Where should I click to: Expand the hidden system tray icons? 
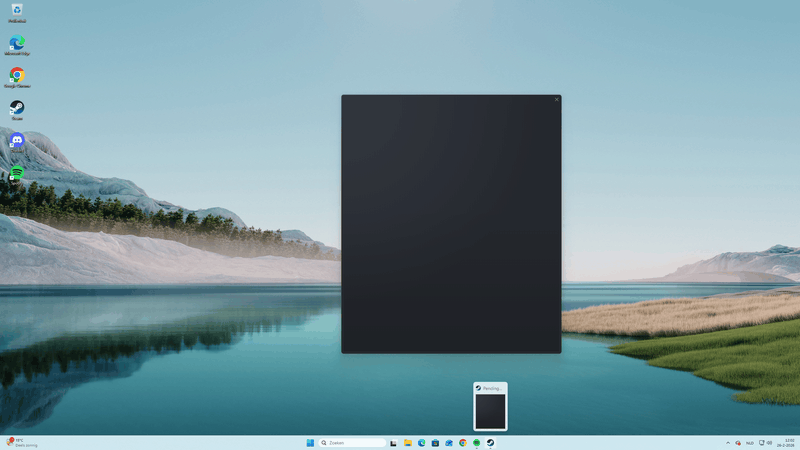click(728, 443)
